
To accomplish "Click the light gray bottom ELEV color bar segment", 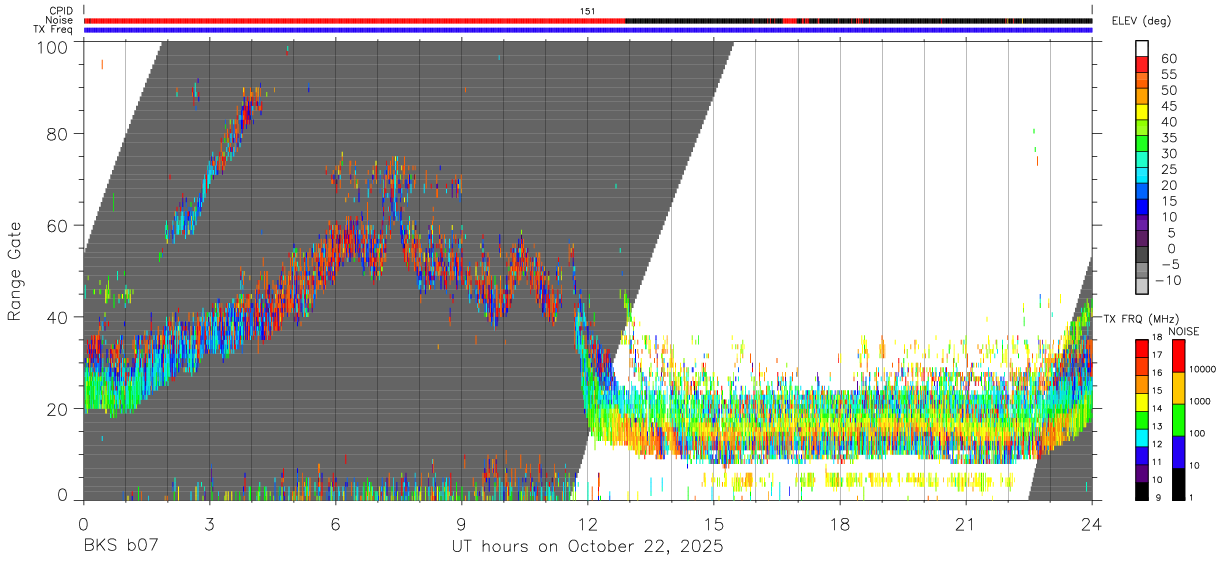I will click(x=1142, y=286).
